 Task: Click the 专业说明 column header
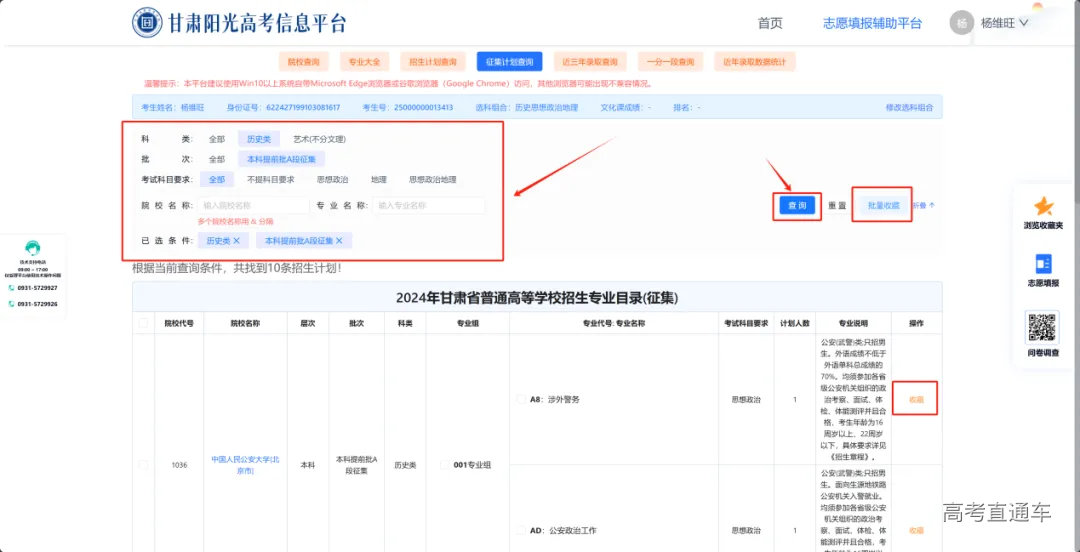[x=853, y=323]
